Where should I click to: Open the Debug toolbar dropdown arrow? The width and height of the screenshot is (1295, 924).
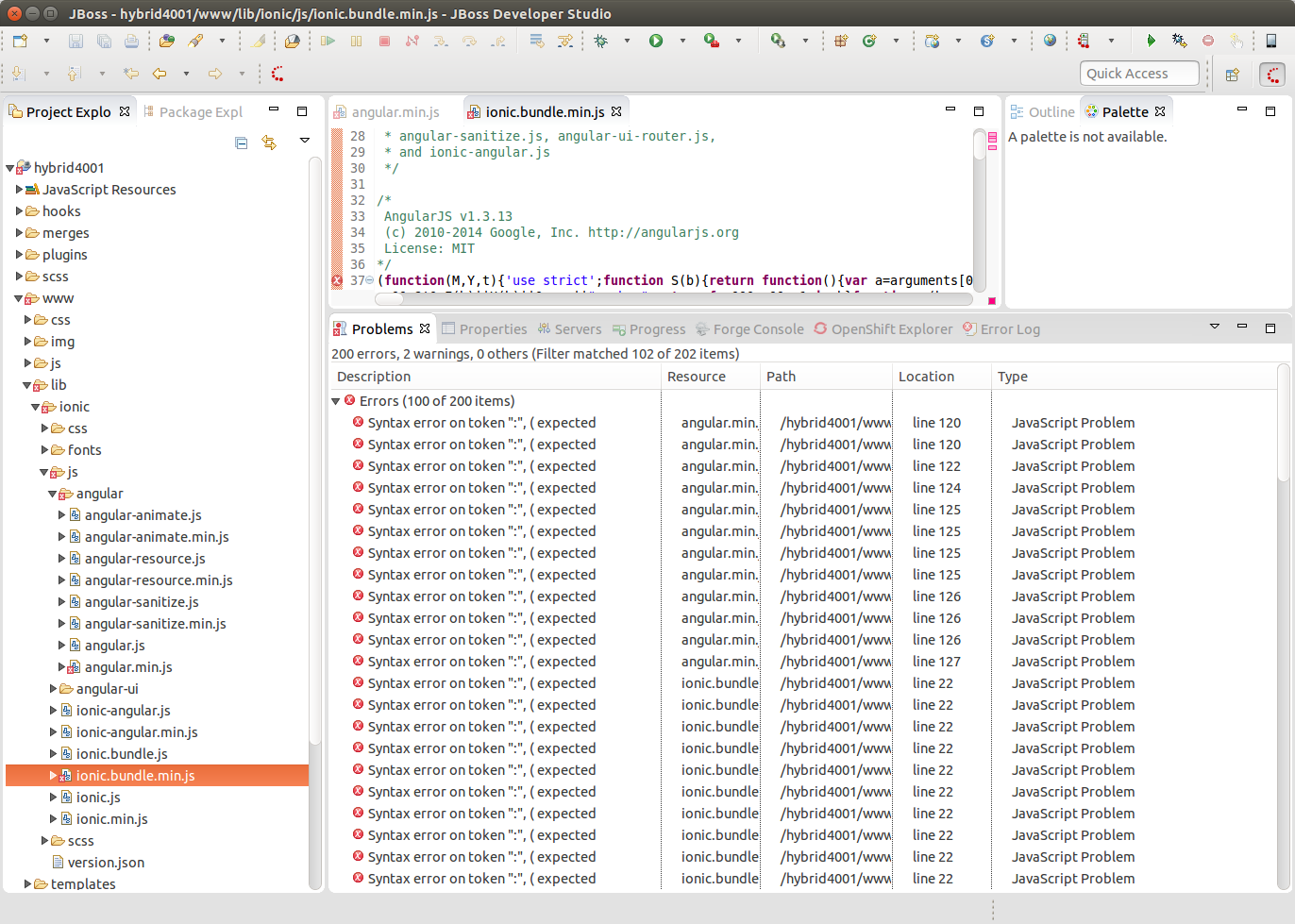626,41
